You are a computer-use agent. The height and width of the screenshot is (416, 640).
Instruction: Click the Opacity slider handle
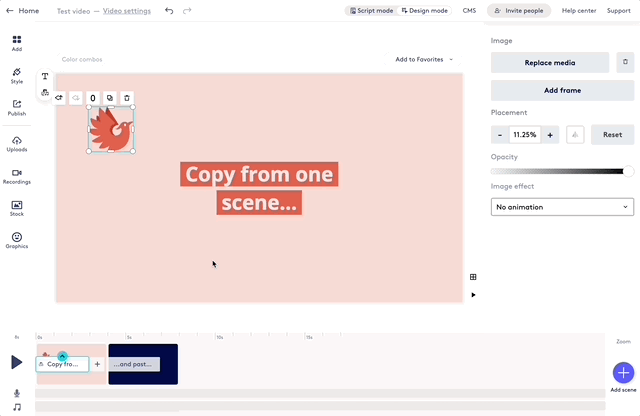(x=628, y=171)
